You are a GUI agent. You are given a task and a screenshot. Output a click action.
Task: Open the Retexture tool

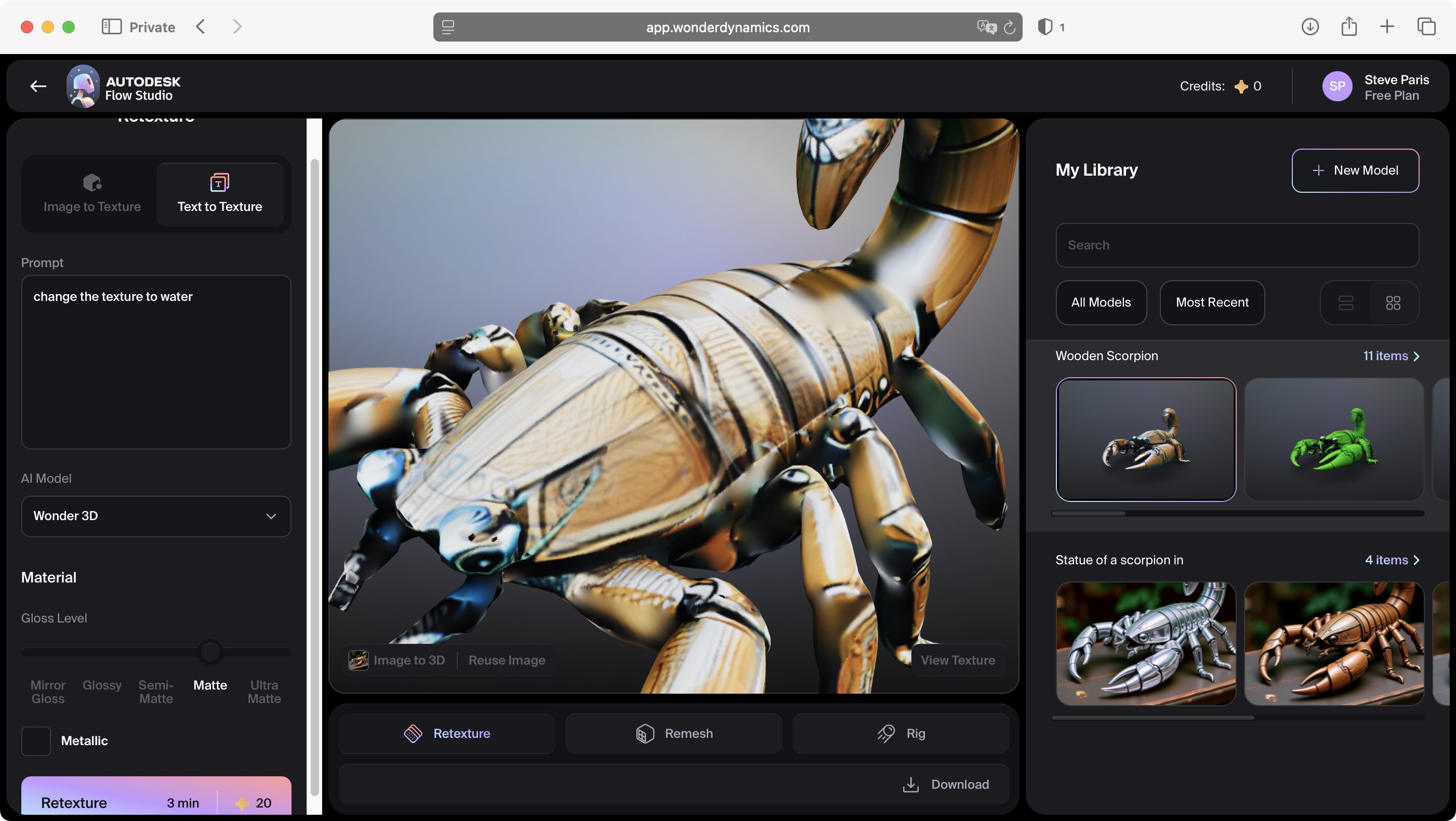(x=446, y=733)
